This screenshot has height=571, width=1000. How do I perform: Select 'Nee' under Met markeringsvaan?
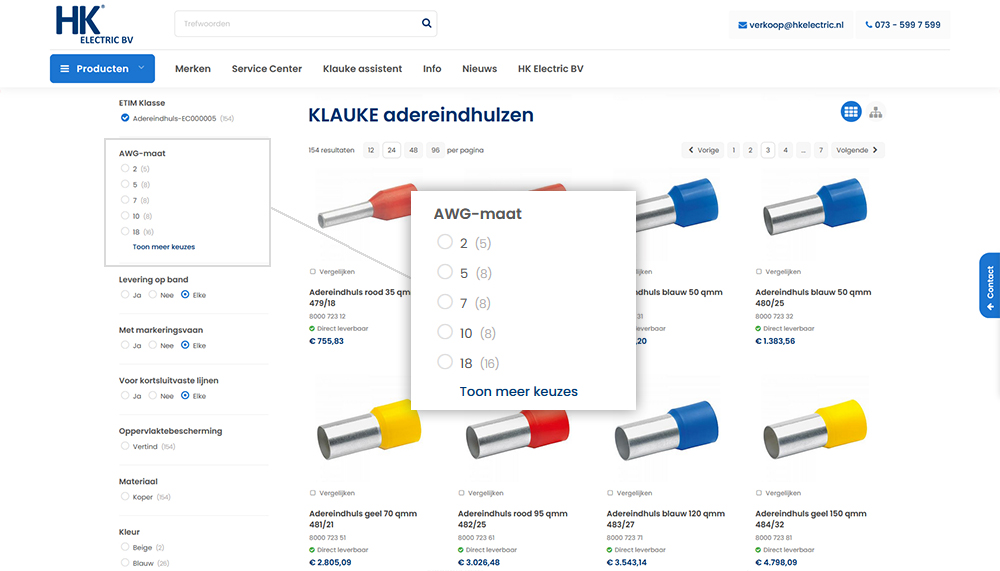tap(153, 346)
